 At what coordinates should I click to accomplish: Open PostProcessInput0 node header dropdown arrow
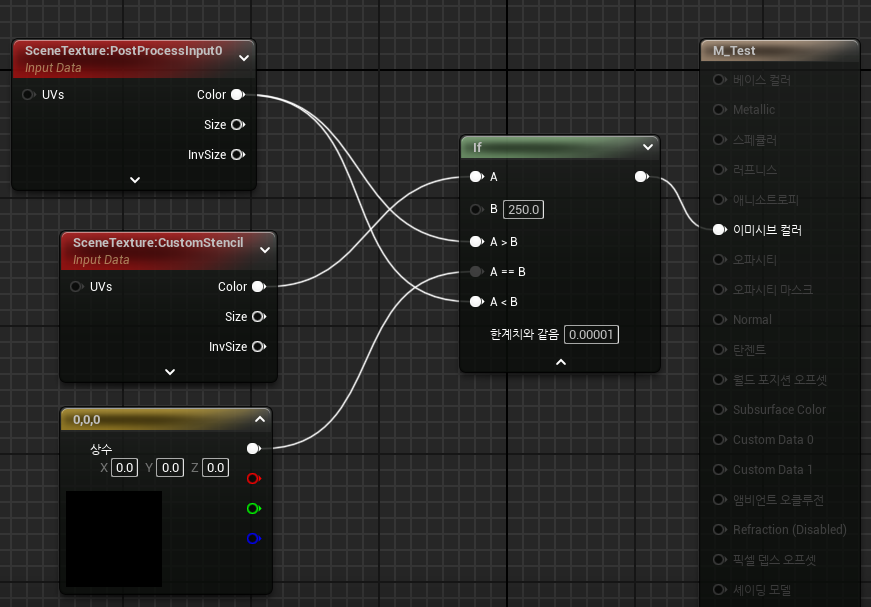click(244, 58)
